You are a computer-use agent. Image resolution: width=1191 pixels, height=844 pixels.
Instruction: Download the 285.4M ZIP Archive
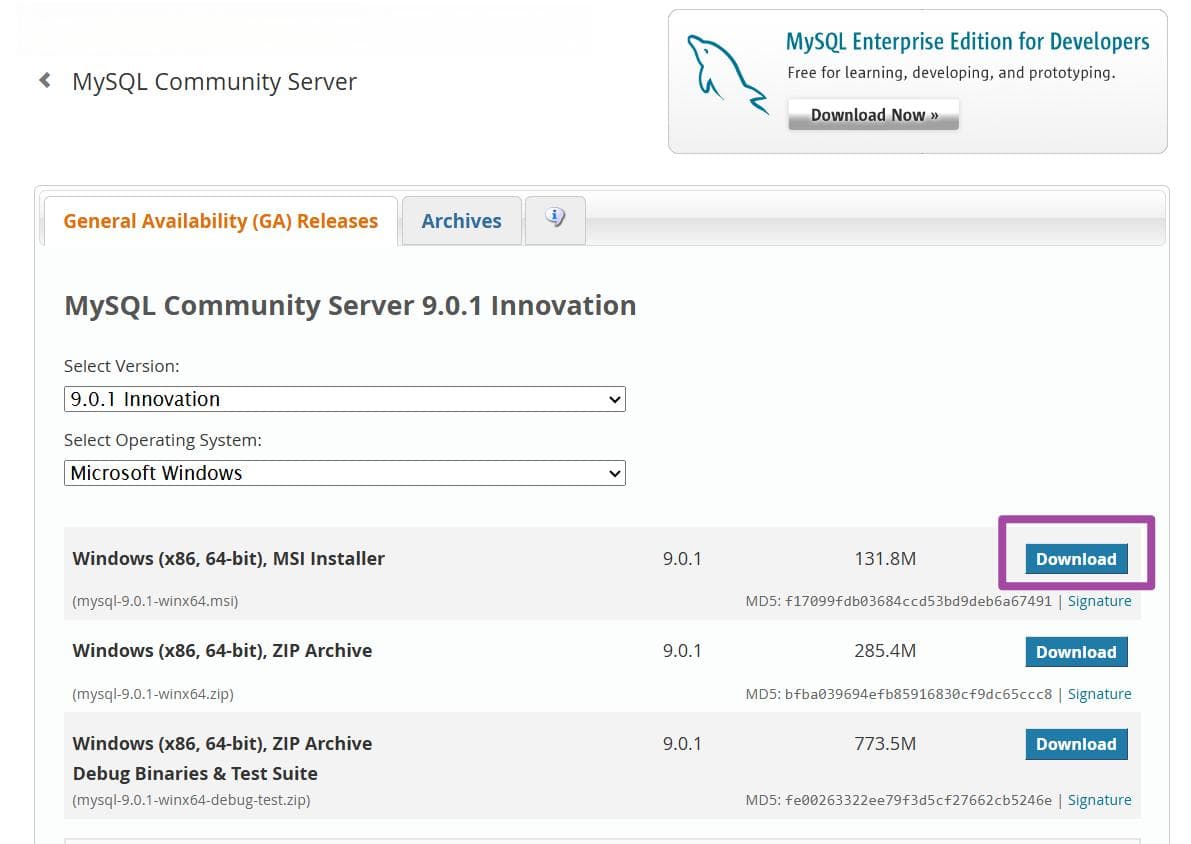point(1076,651)
